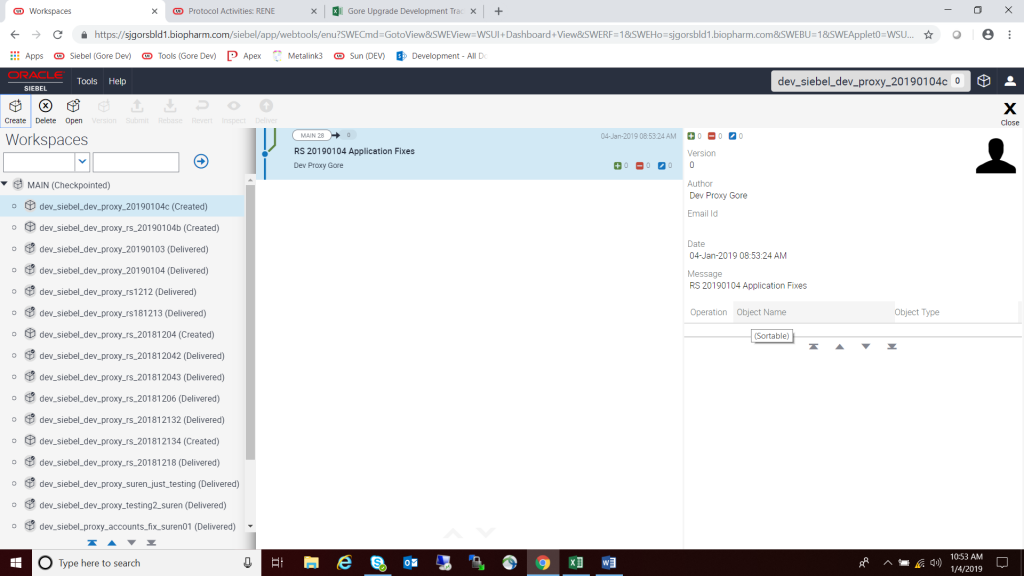Viewport: 1024px width, 576px height.
Task: Open the selected workspace
Action: coord(73,110)
